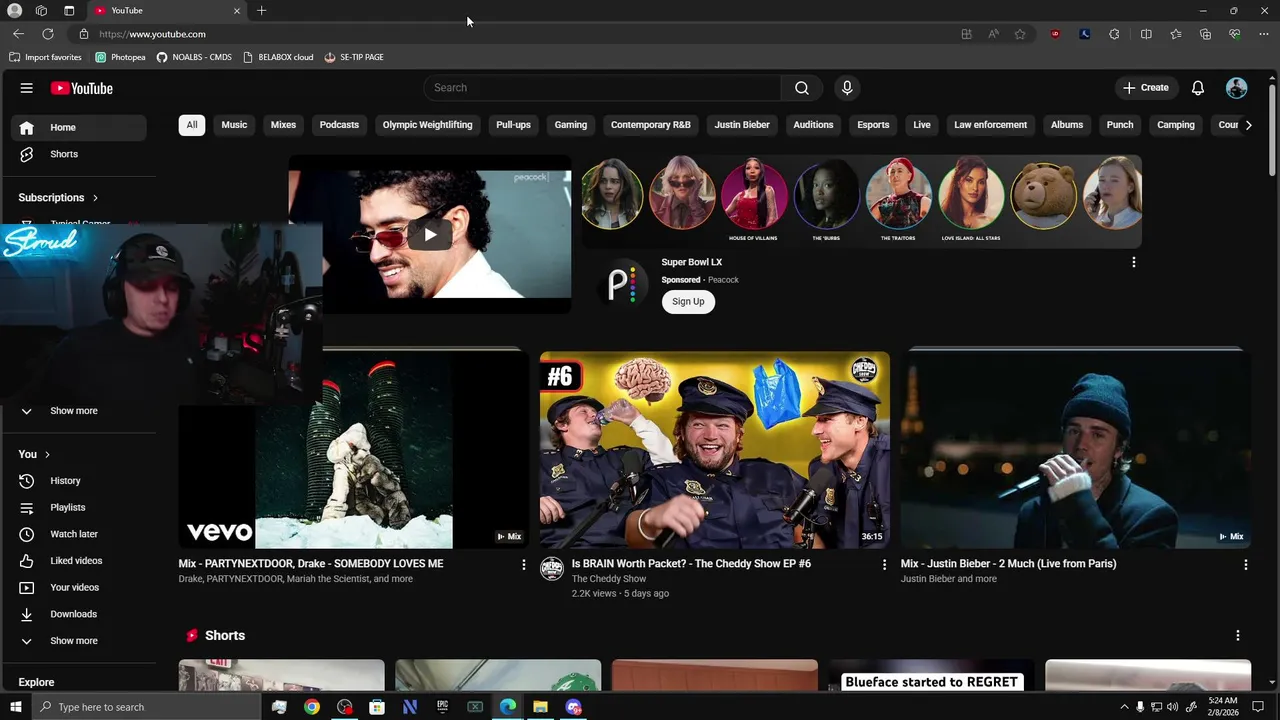Open a new browser tab
This screenshot has height=720, width=1280.
coord(261,10)
